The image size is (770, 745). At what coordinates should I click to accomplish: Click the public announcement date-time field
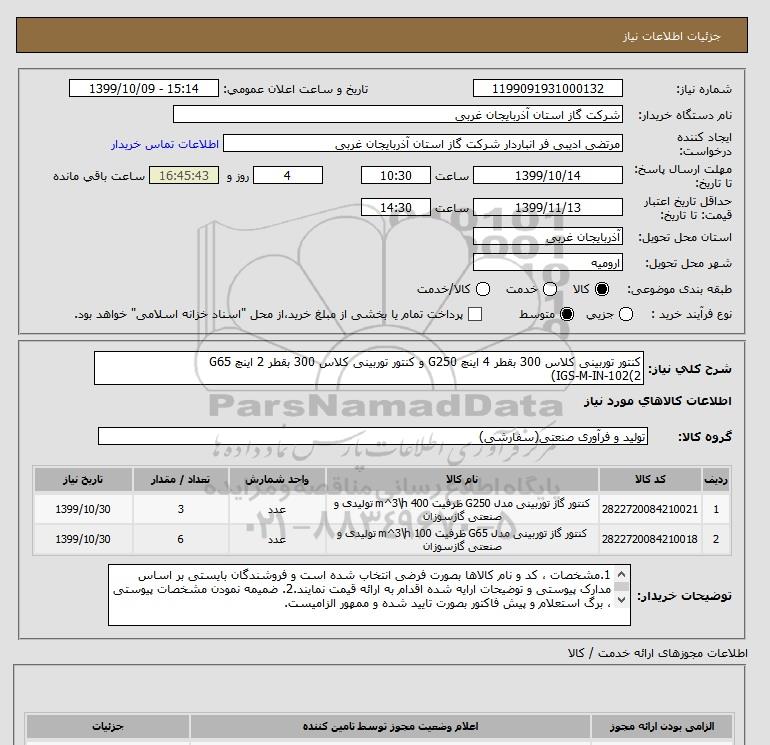click(144, 88)
